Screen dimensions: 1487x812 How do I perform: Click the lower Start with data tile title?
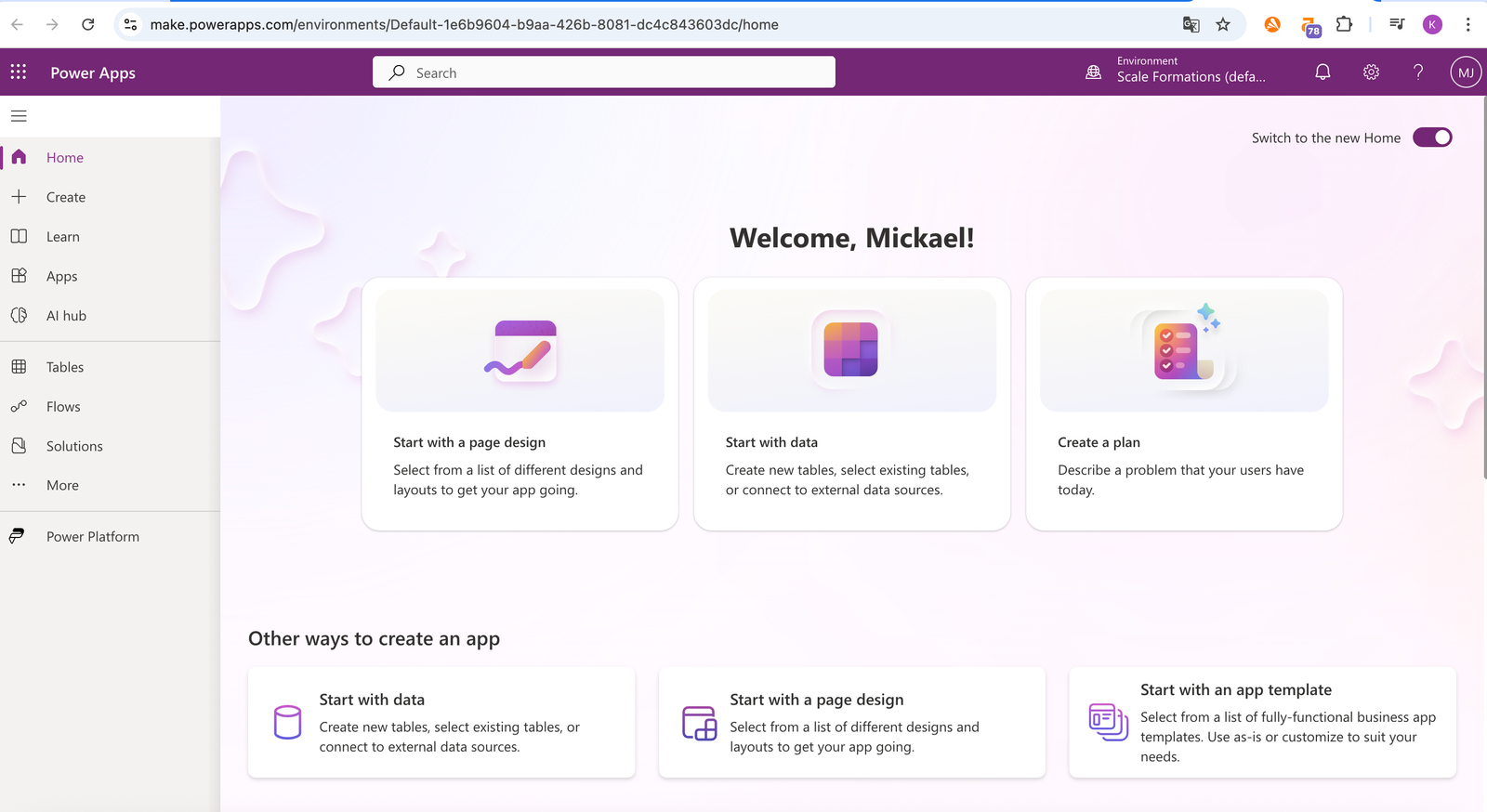pos(372,700)
